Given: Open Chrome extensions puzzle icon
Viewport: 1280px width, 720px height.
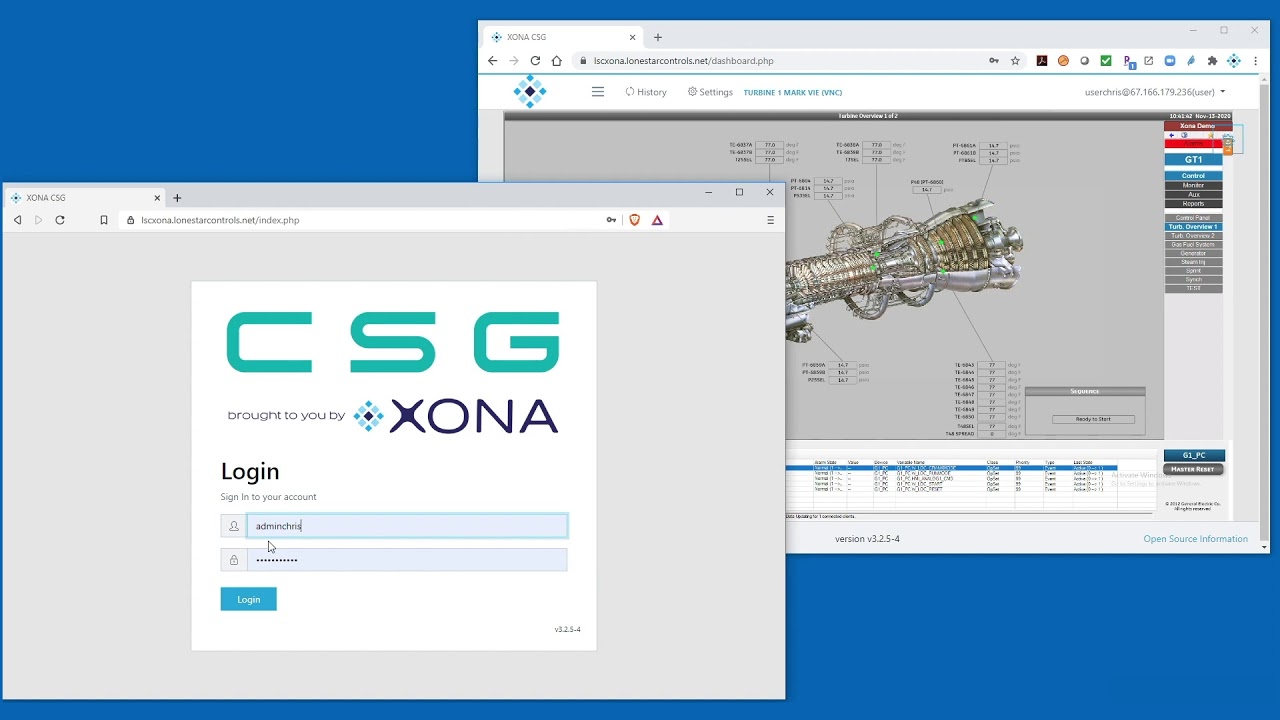Looking at the screenshot, I should (1212, 61).
